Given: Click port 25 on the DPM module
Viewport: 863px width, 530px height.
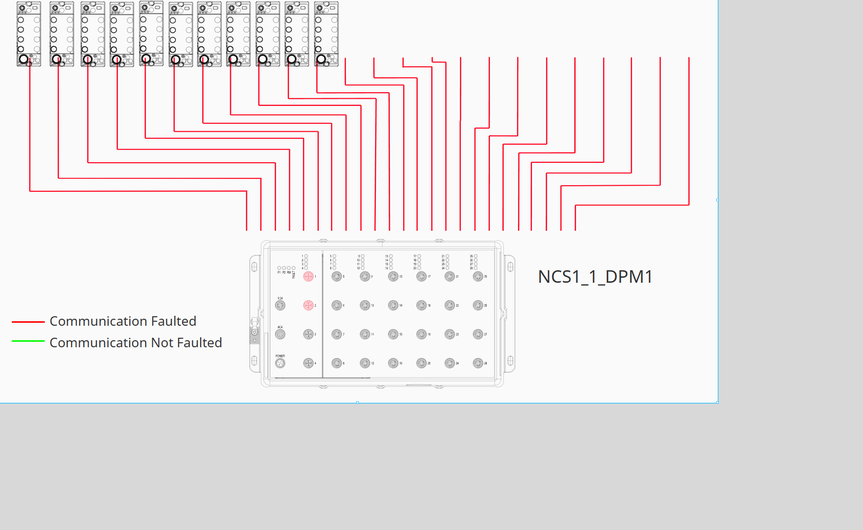Looking at the screenshot, I should point(478,277).
